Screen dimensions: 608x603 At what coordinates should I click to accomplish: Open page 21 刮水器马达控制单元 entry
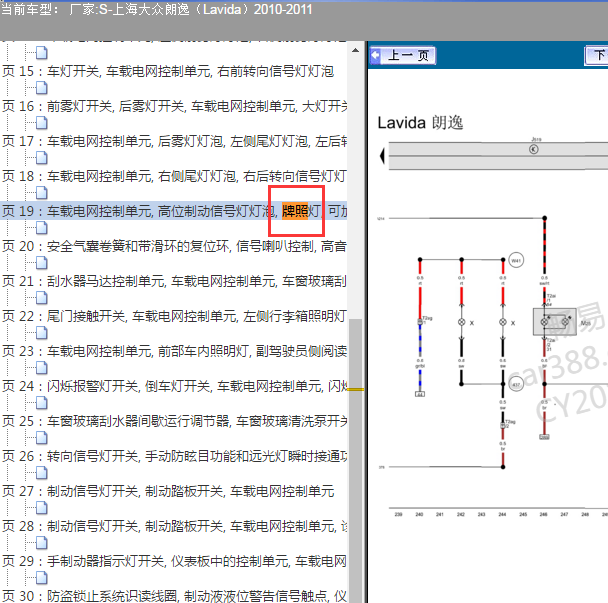coord(174,281)
